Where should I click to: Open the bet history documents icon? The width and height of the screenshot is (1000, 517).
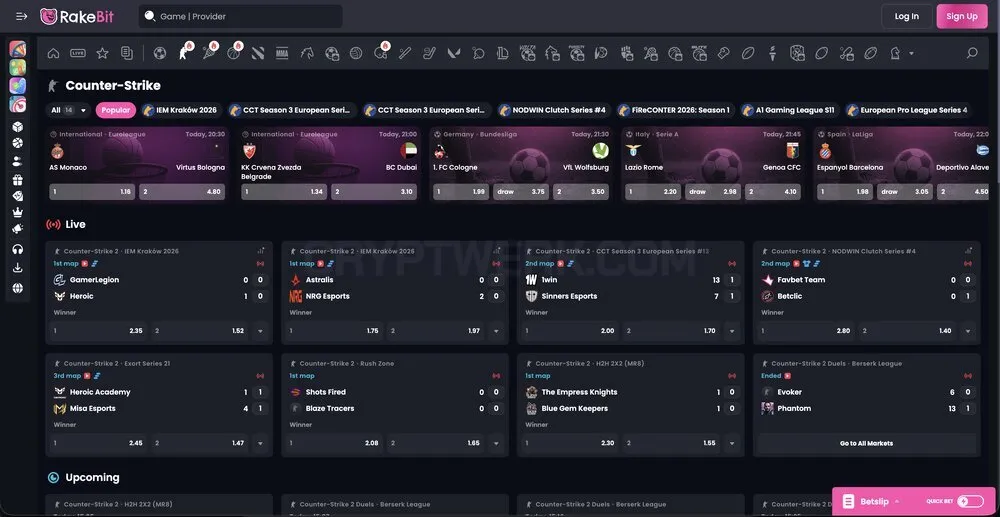point(126,54)
